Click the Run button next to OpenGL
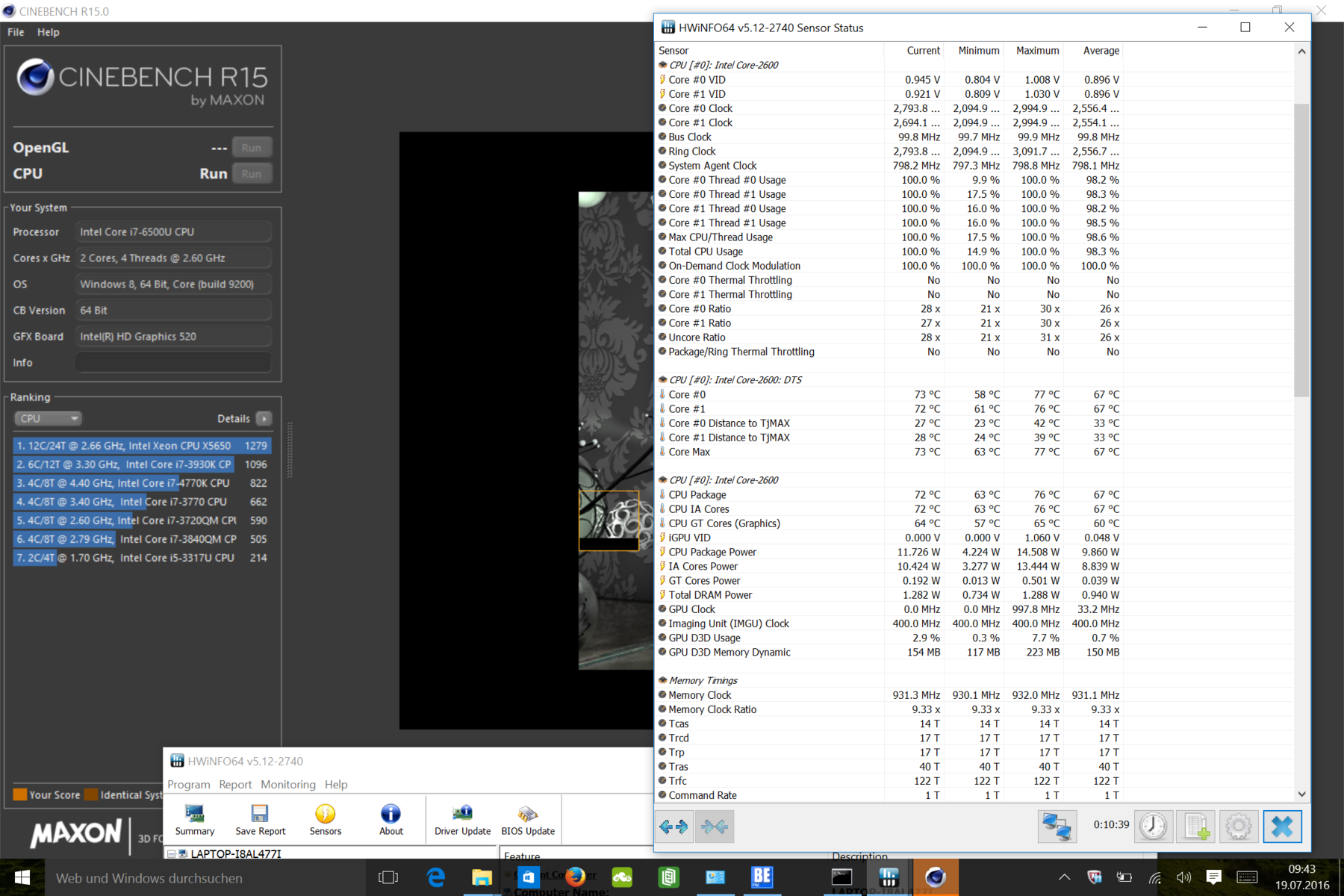Image resolution: width=1344 pixels, height=896 pixels. 252,148
